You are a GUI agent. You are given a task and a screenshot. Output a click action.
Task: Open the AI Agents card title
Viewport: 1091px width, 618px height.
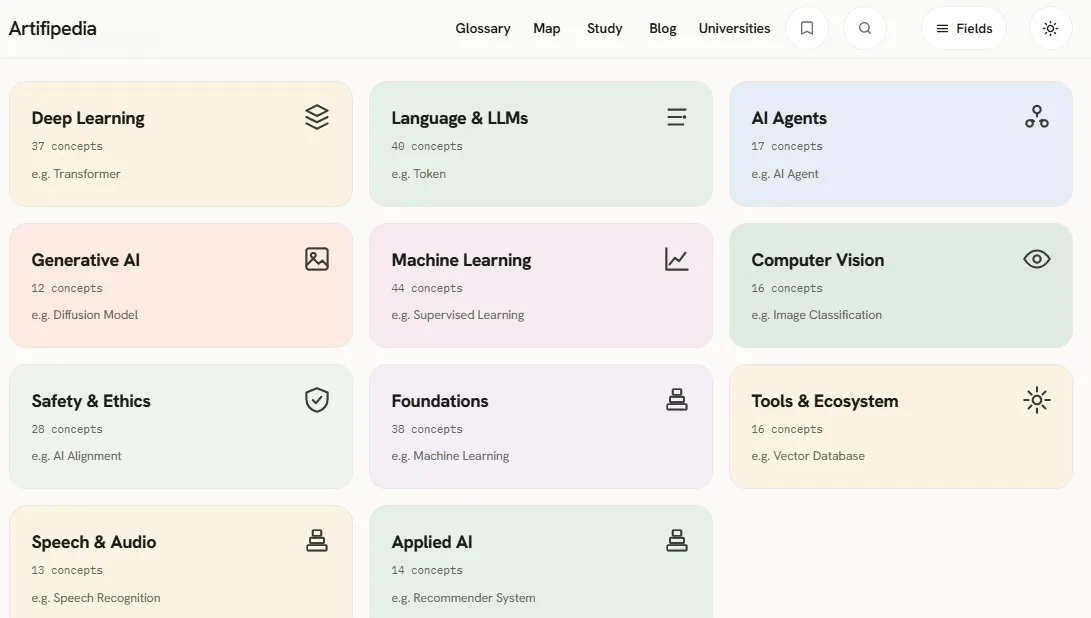(x=789, y=118)
